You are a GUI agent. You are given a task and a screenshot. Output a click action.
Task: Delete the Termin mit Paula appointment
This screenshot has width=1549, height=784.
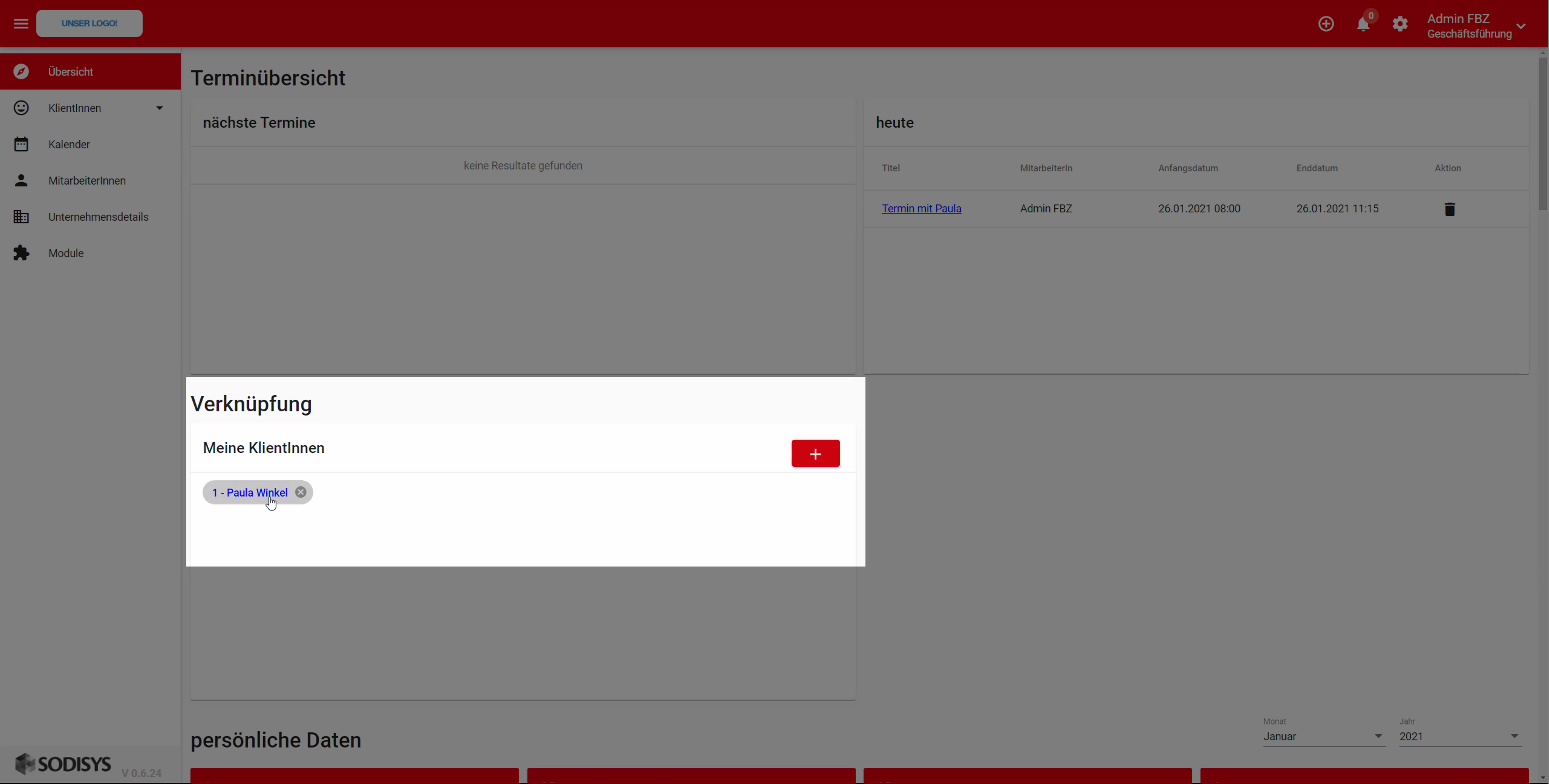click(x=1450, y=209)
